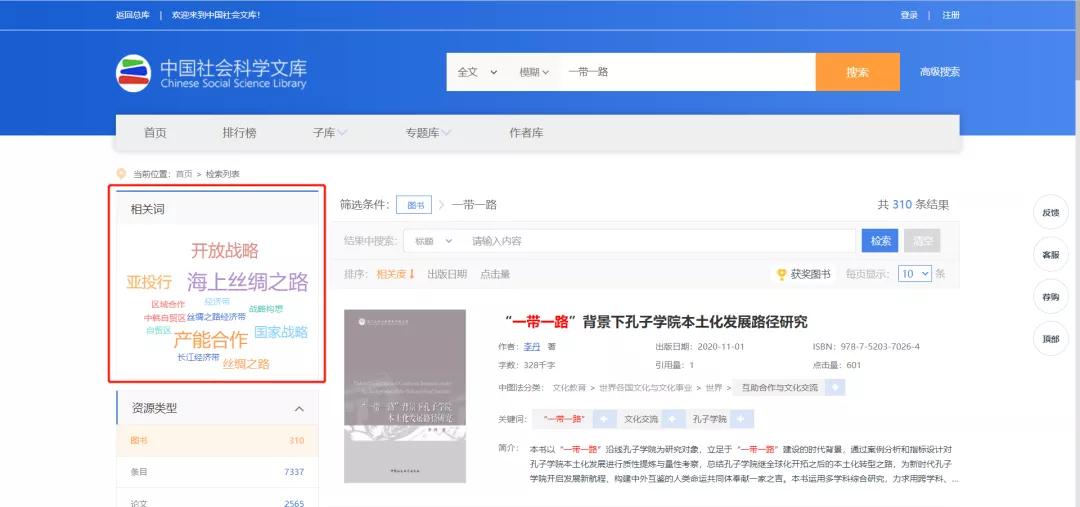The image size is (1080, 507).
Task: Select the 图书 resource type row
Action: click(217, 441)
